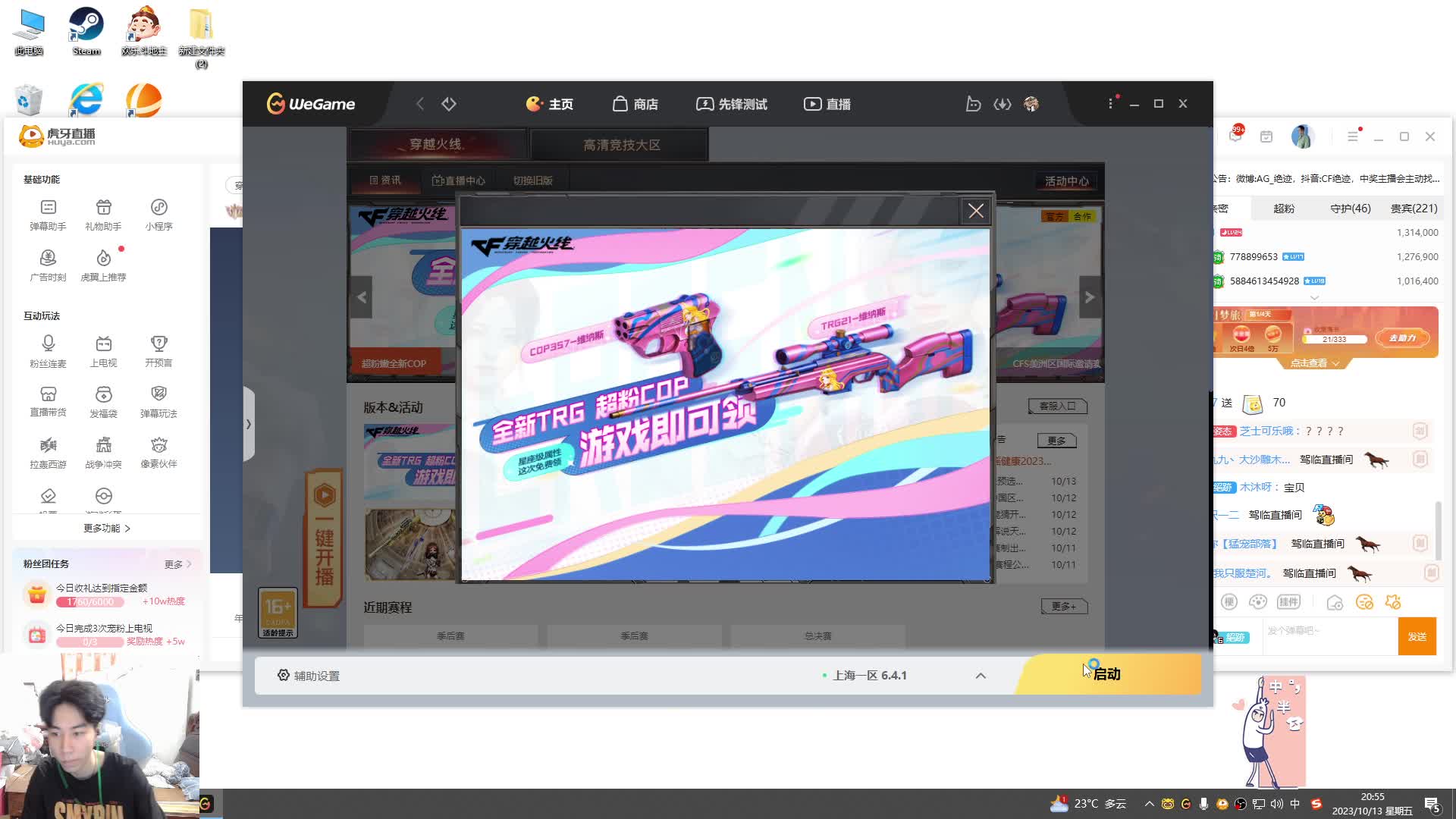Open 活动中心 button

[1067, 181]
